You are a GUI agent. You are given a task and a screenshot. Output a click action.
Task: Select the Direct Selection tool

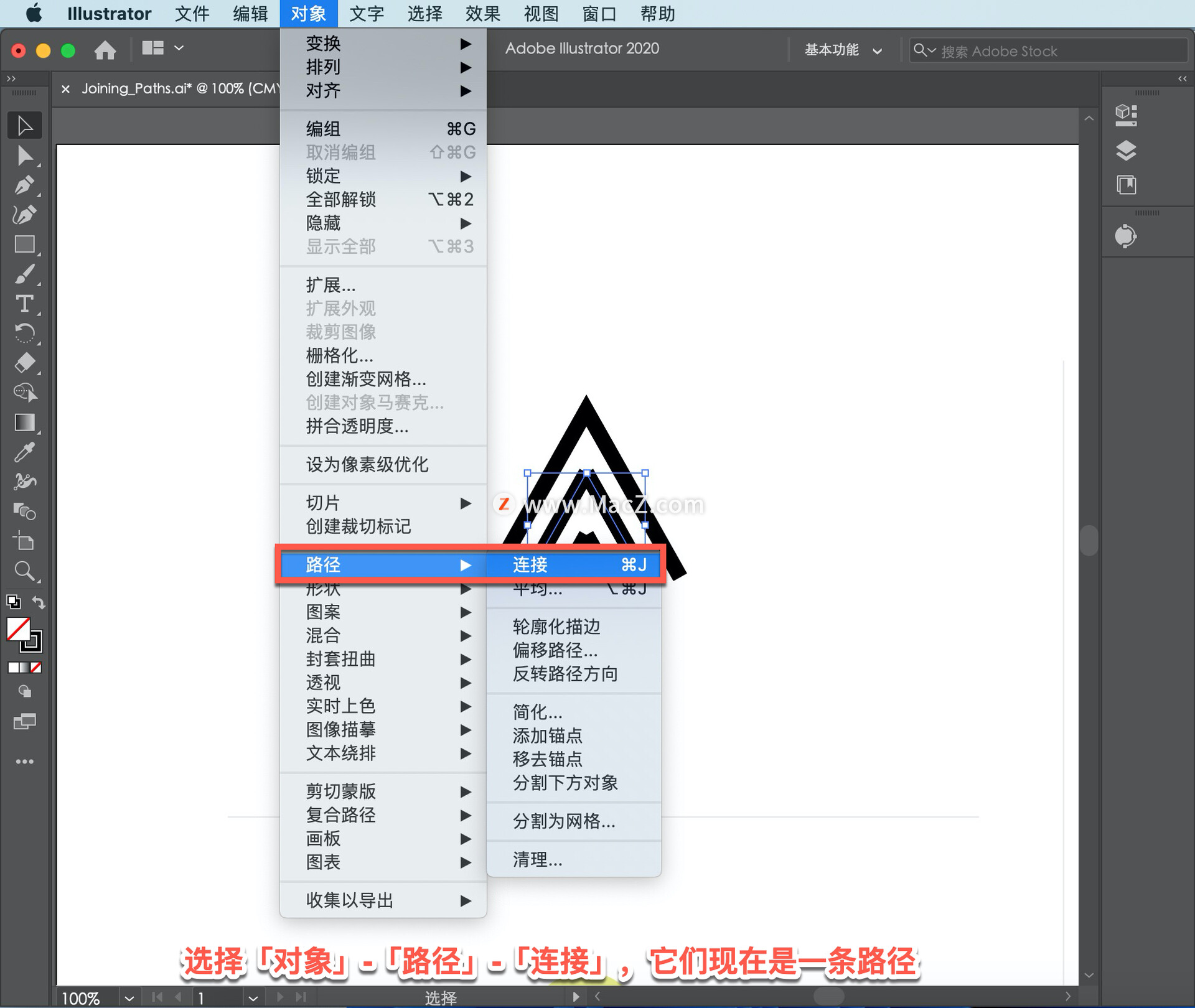(x=24, y=156)
